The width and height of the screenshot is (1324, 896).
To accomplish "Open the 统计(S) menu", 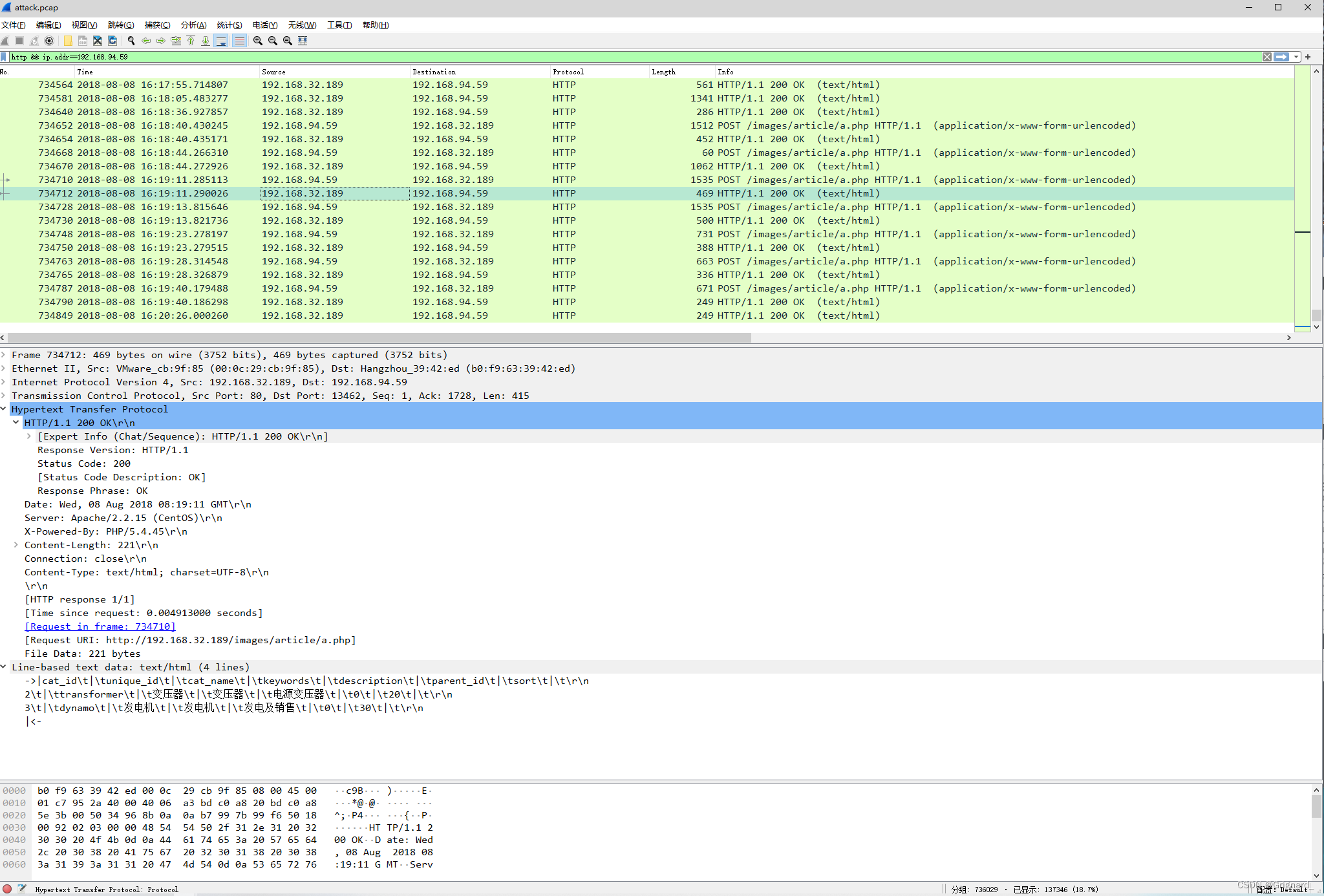I will [x=230, y=25].
